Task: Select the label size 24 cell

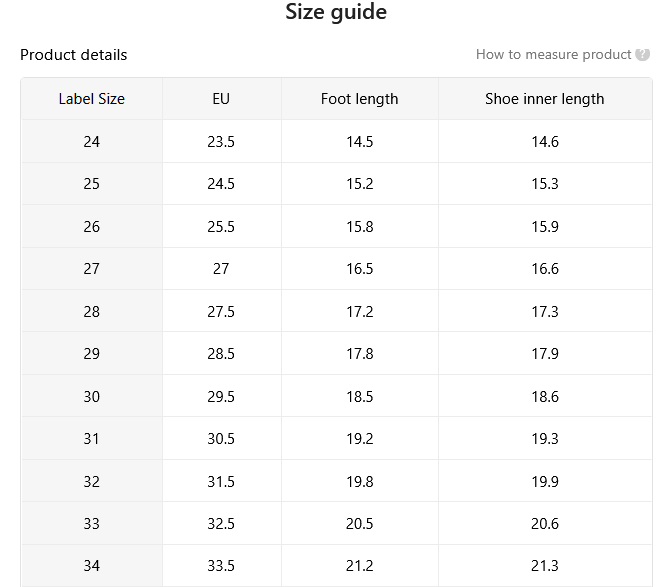Action: tap(92, 141)
